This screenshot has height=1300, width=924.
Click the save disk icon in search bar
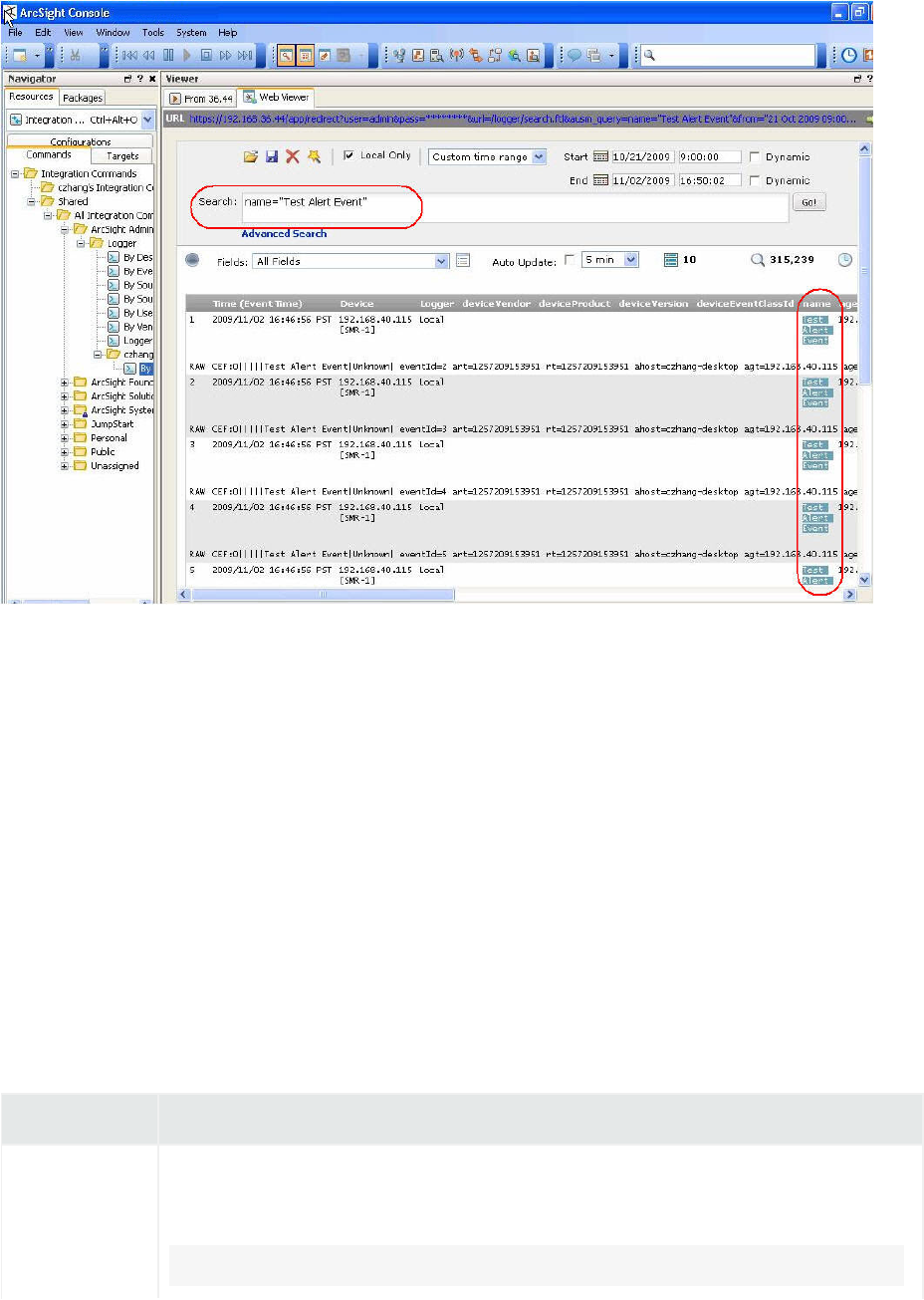(272, 156)
